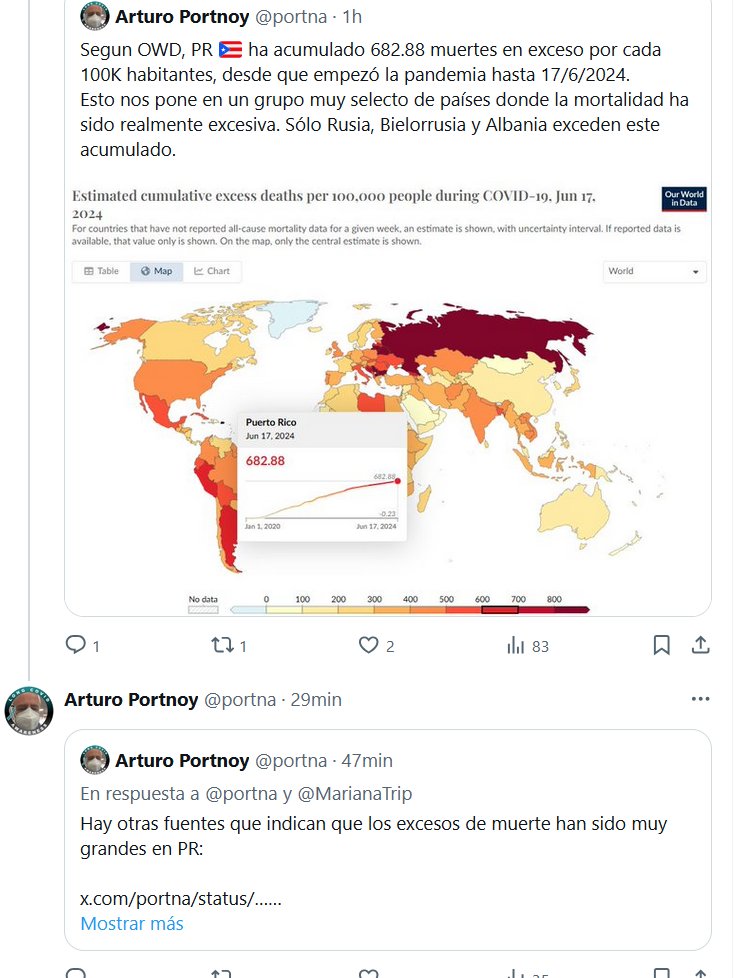Viewport: 742px width, 978px height.
Task: Open view analytics showing 83 views
Action: pos(516,646)
